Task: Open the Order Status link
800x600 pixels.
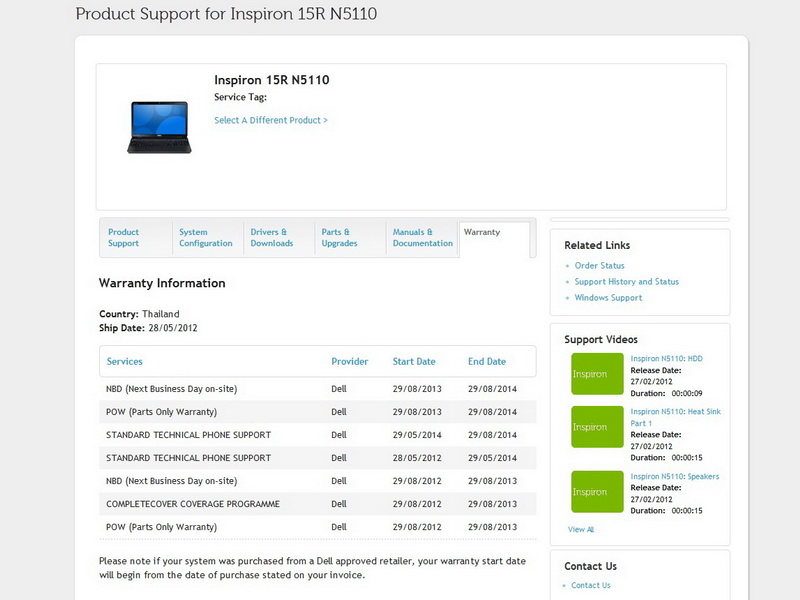Action: point(599,265)
